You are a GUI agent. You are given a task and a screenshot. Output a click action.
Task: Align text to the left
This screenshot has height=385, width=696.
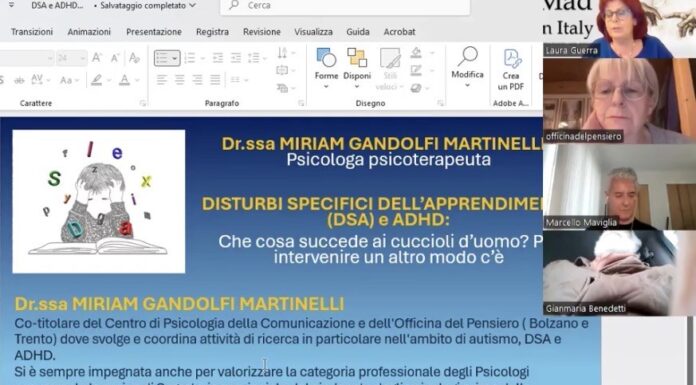coord(162,80)
